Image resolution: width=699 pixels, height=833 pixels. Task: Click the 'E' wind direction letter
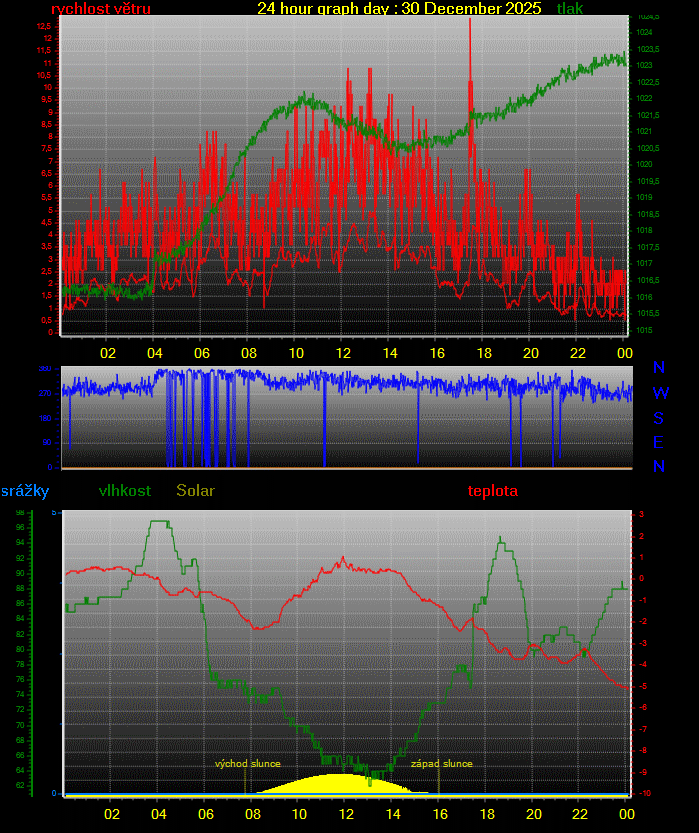click(x=659, y=442)
